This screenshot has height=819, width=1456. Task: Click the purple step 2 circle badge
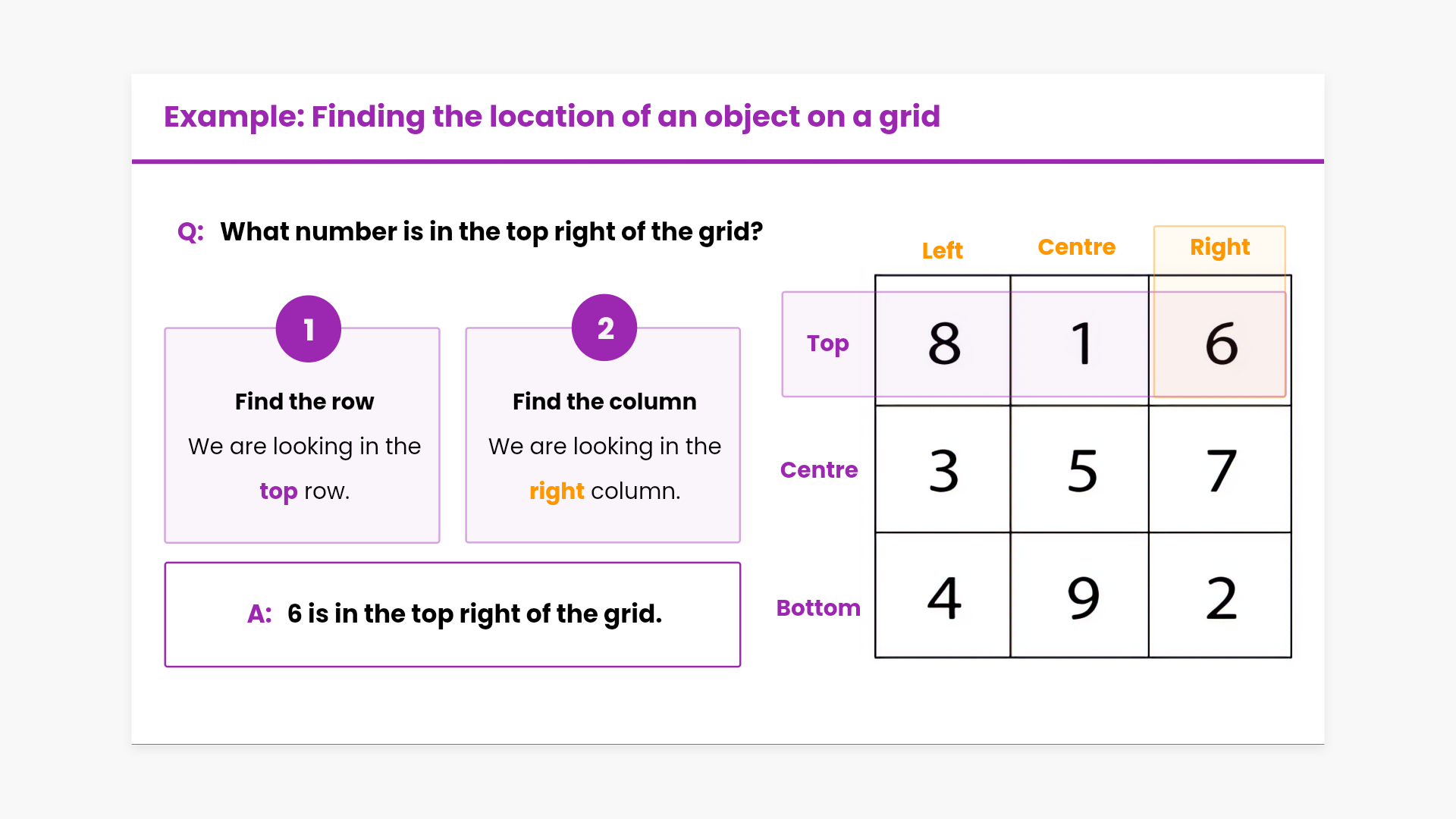[604, 328]
